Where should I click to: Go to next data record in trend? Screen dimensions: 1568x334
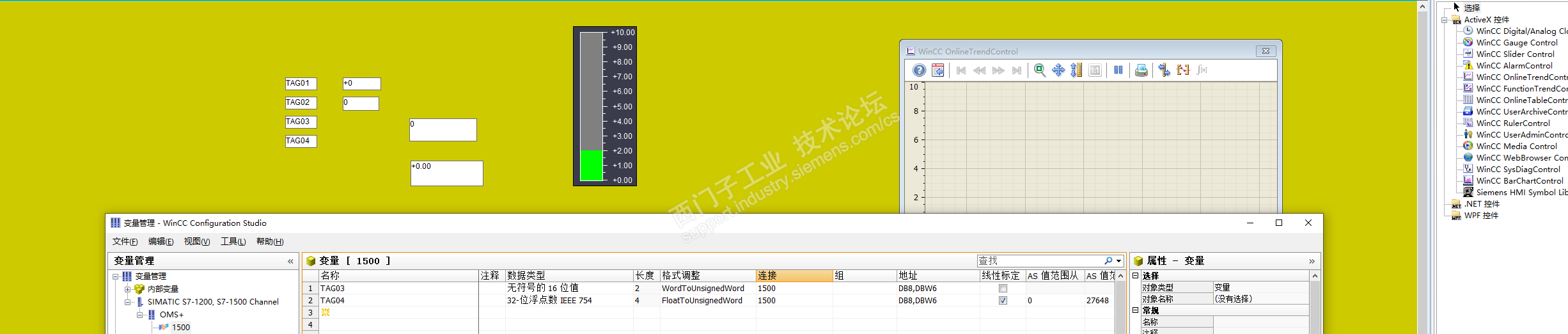pos(998,70)
